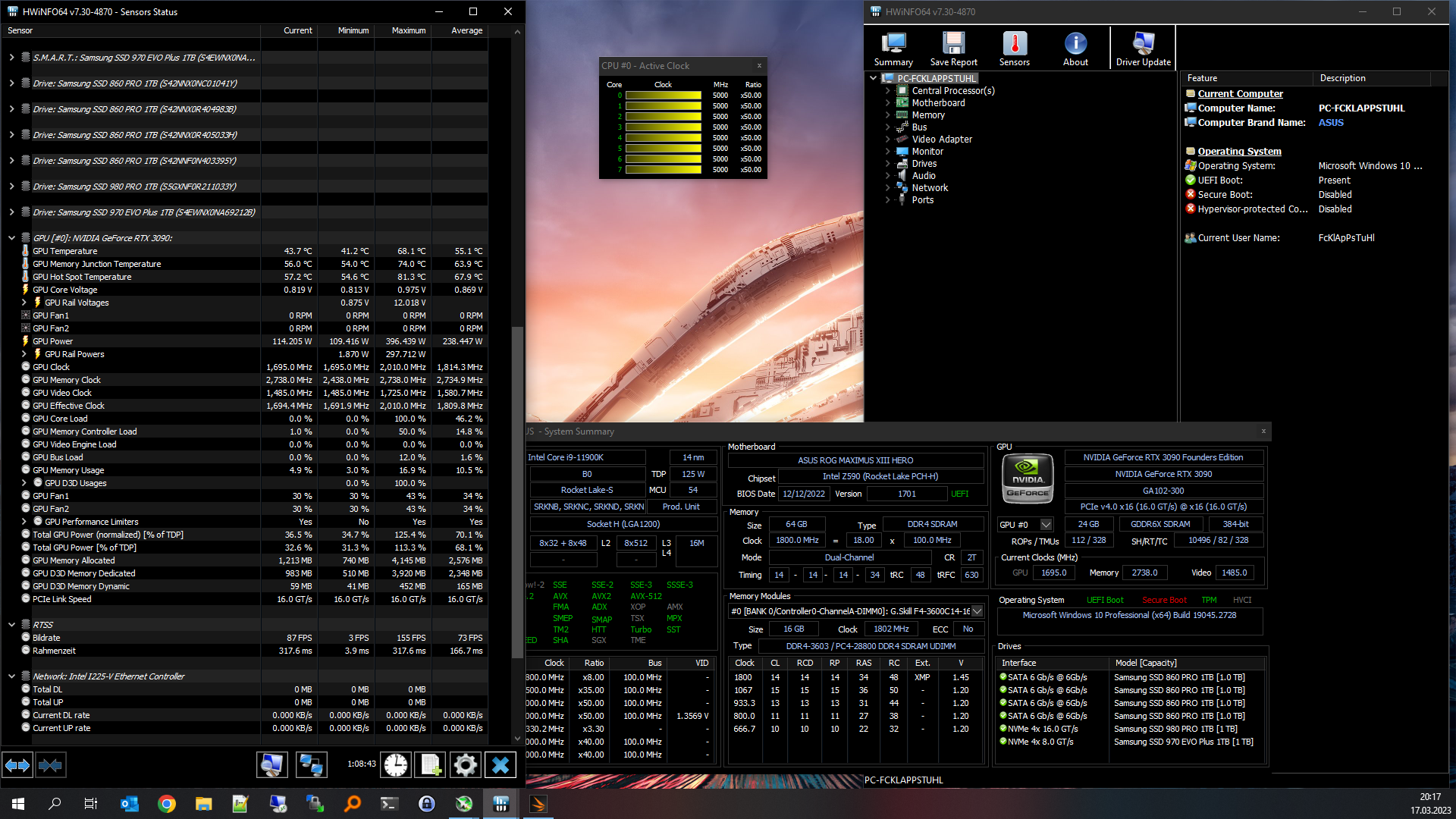Expand the Central Processor(s) tree node

click(888, 91)
